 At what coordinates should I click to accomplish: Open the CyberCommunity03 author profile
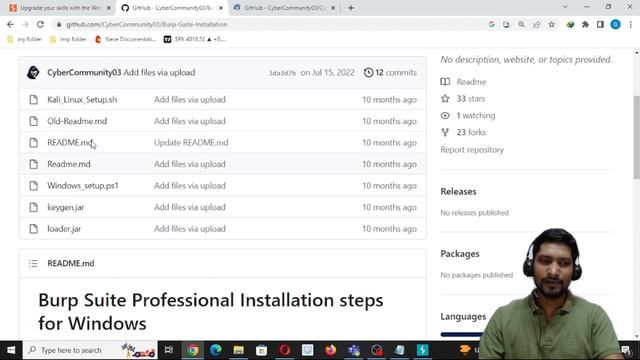[84, 73]
